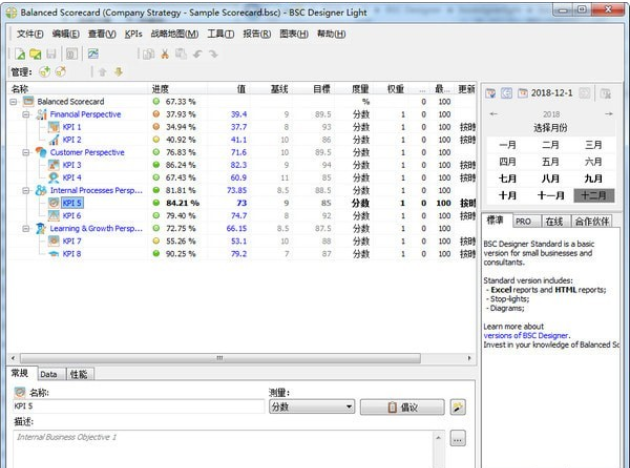Click the Save floppy disk icon
The image size is (630, 468).
pos(51,54)
